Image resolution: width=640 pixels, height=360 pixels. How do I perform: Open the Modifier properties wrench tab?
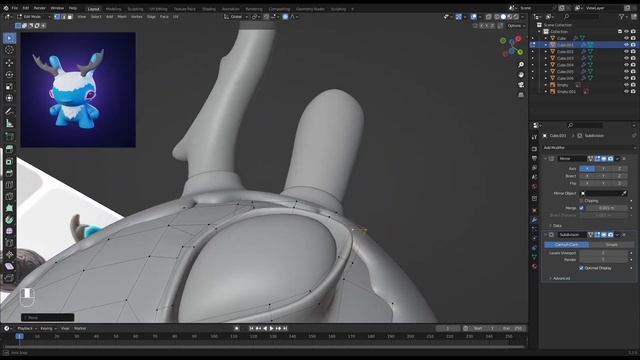tap(534, 220)
